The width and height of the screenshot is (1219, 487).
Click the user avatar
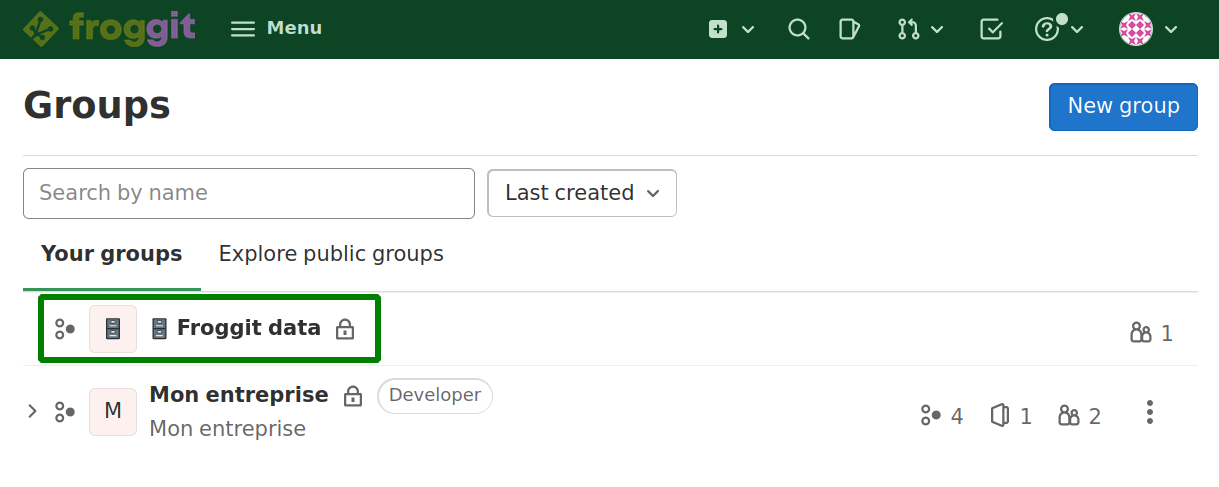tap(1136, 29)
